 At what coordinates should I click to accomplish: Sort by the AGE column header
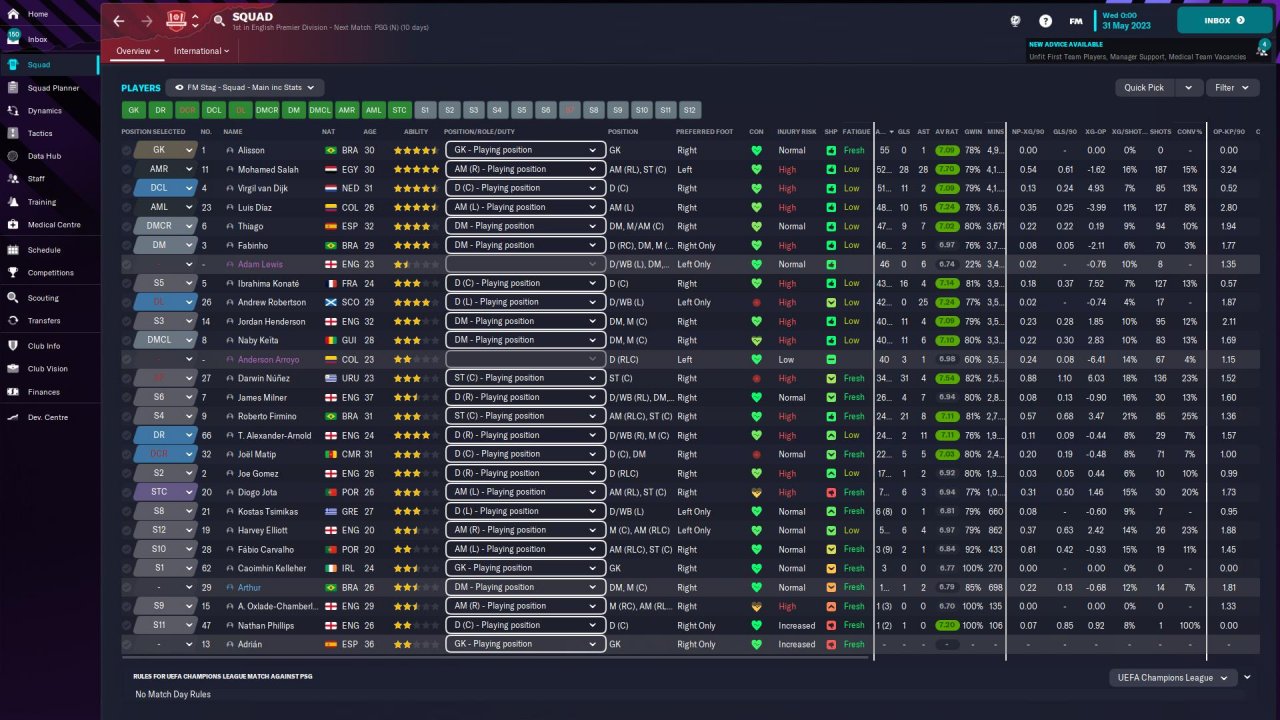coord(370,131)
